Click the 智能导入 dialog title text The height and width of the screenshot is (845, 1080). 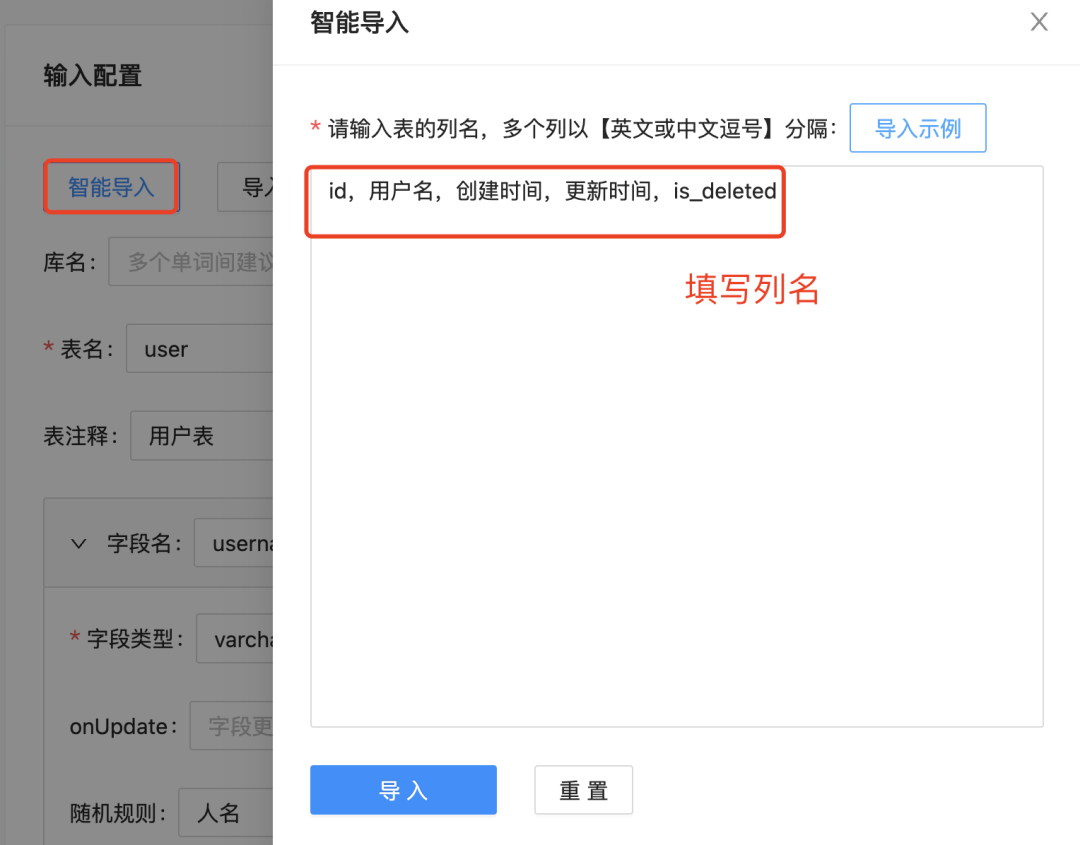[359, 22]
